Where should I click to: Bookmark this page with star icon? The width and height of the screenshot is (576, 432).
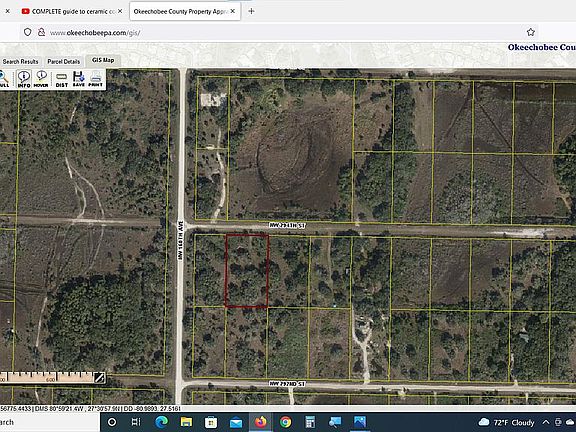530,32
